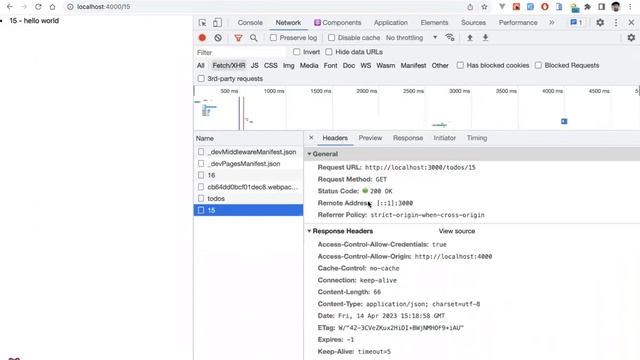Filter requests by All types

pyautogui.click(x=200, y=65)
